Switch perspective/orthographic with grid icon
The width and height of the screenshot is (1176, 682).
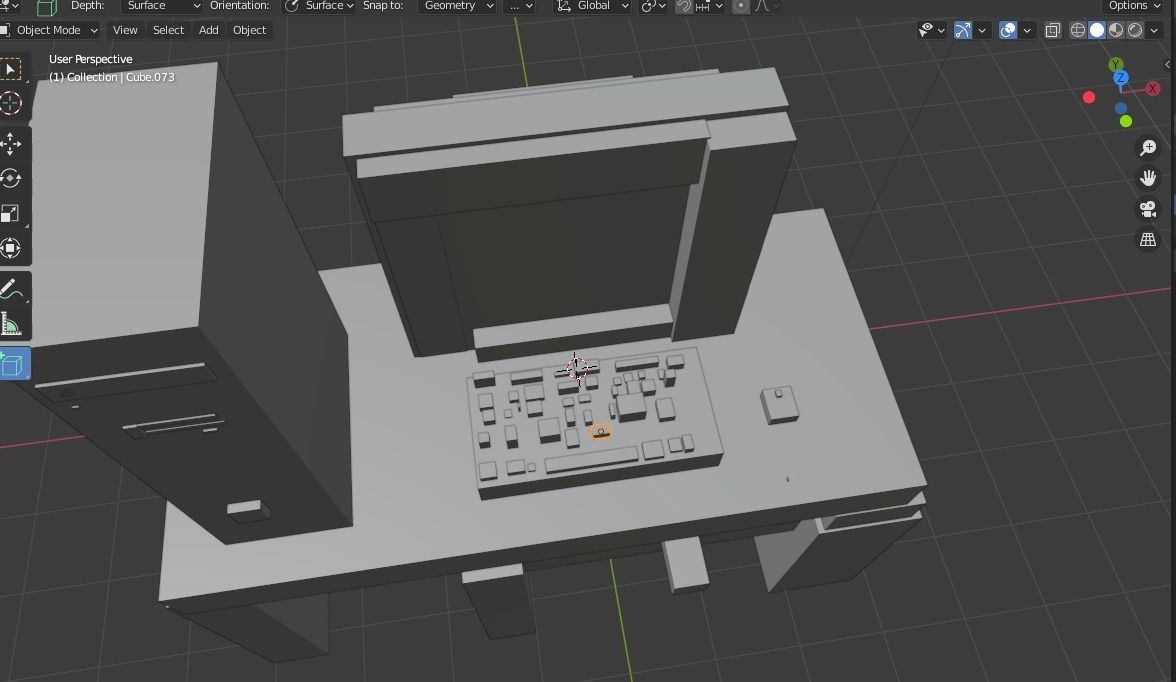coord(1148,240)
